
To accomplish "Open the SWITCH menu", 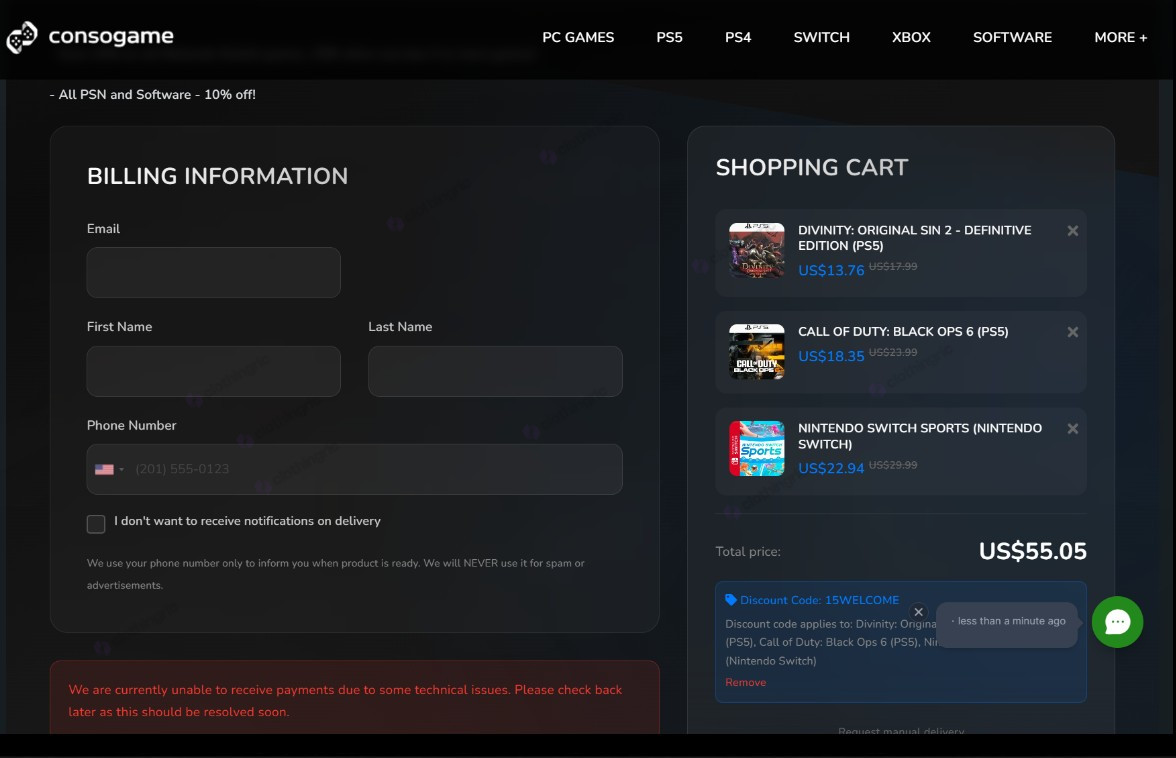I will coord(821,37).
